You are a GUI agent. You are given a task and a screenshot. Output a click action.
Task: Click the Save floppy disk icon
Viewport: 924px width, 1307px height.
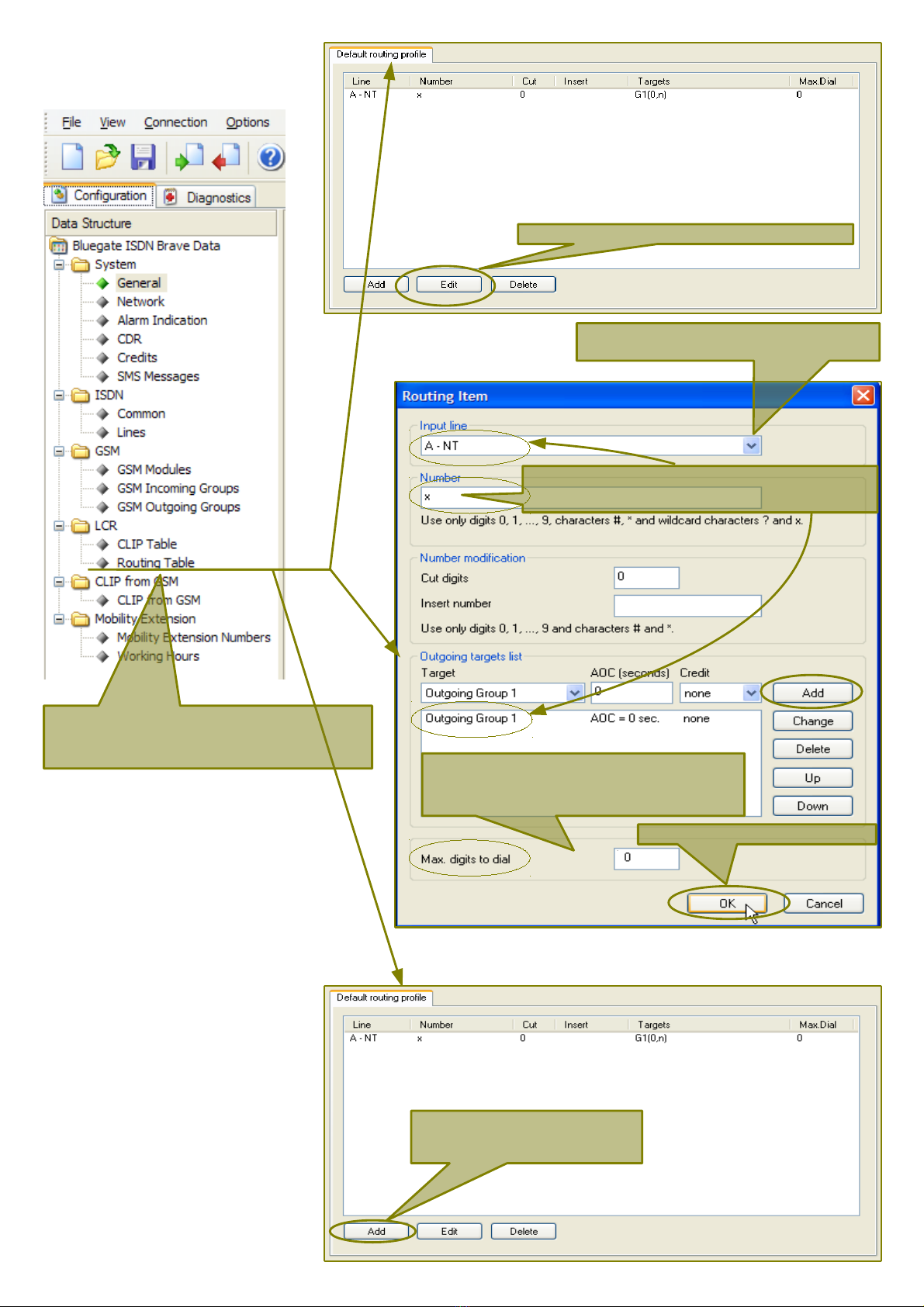coord(143,157)
